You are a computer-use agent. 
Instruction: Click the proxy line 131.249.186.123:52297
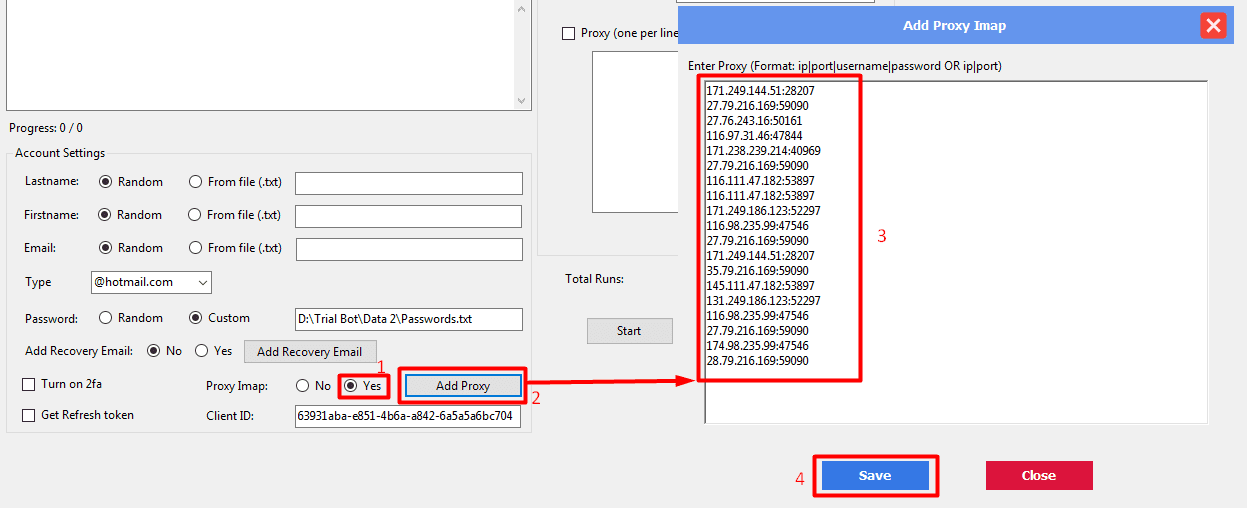pyautogui.click(x=763, y=301)
